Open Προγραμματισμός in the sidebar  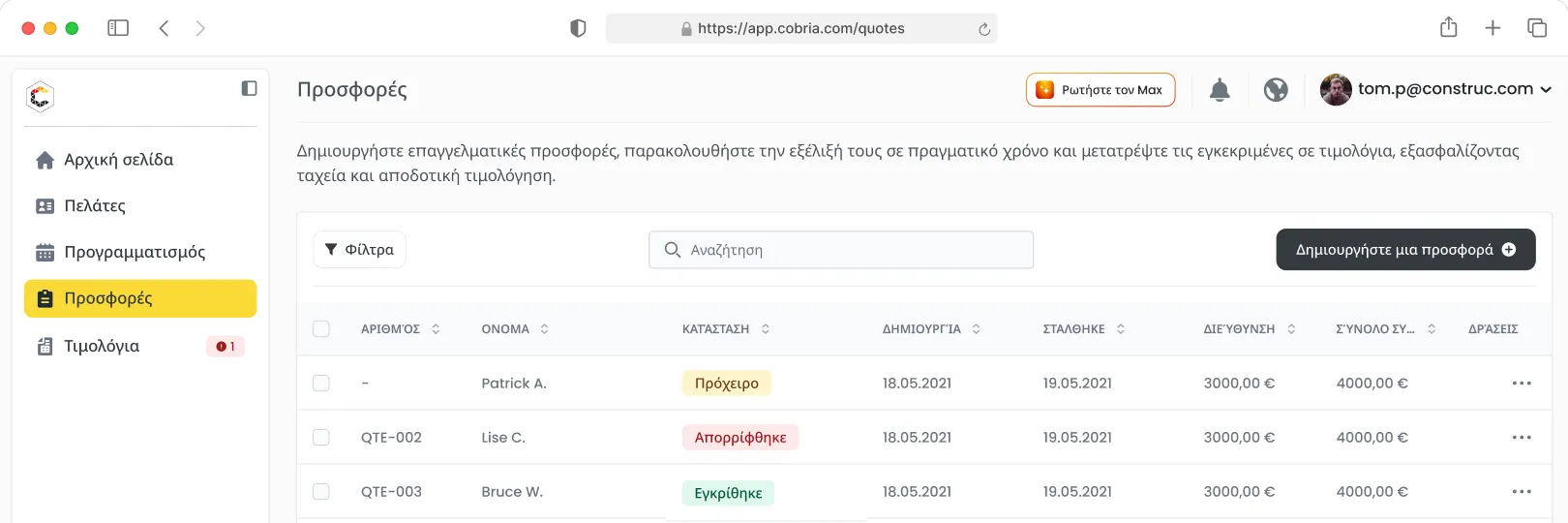(140, 252)
